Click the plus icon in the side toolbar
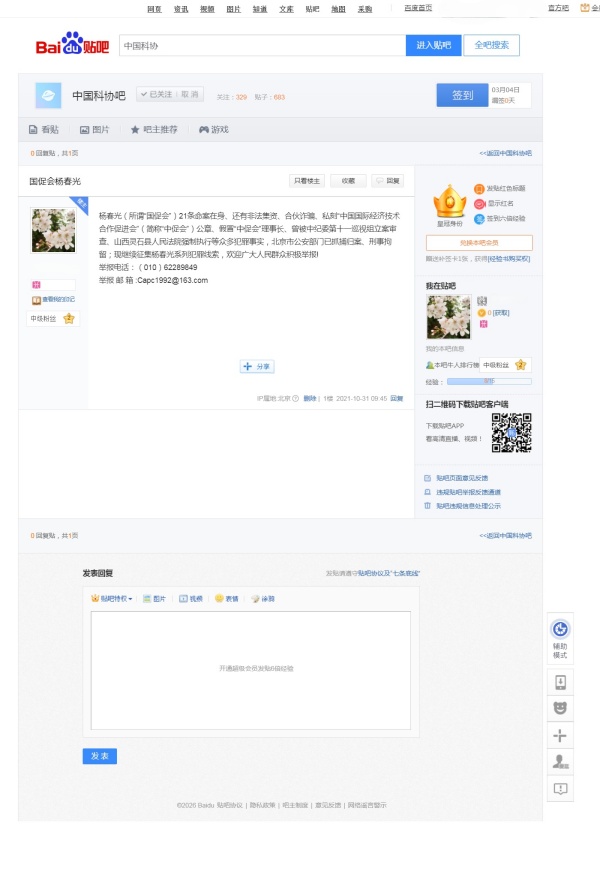Viewport: 600px width, 883px height. (x=560, y=735)
